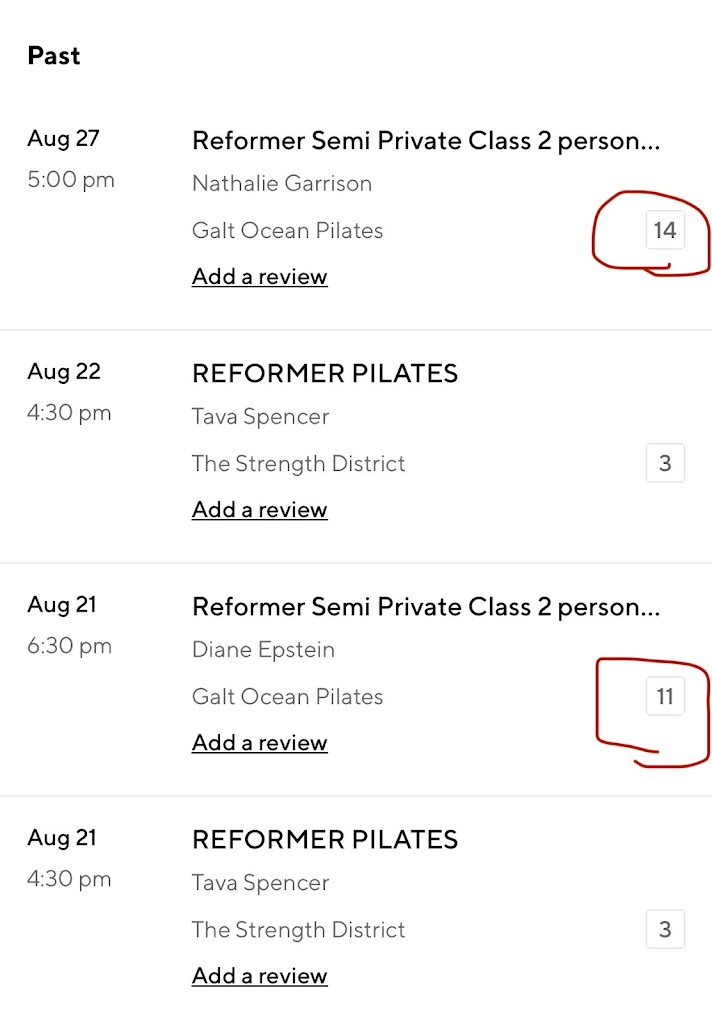712x1024 pixels.
Task: Open Galt Ocean Pilates studio for Aug 21
Action: [x=287, y=697]
